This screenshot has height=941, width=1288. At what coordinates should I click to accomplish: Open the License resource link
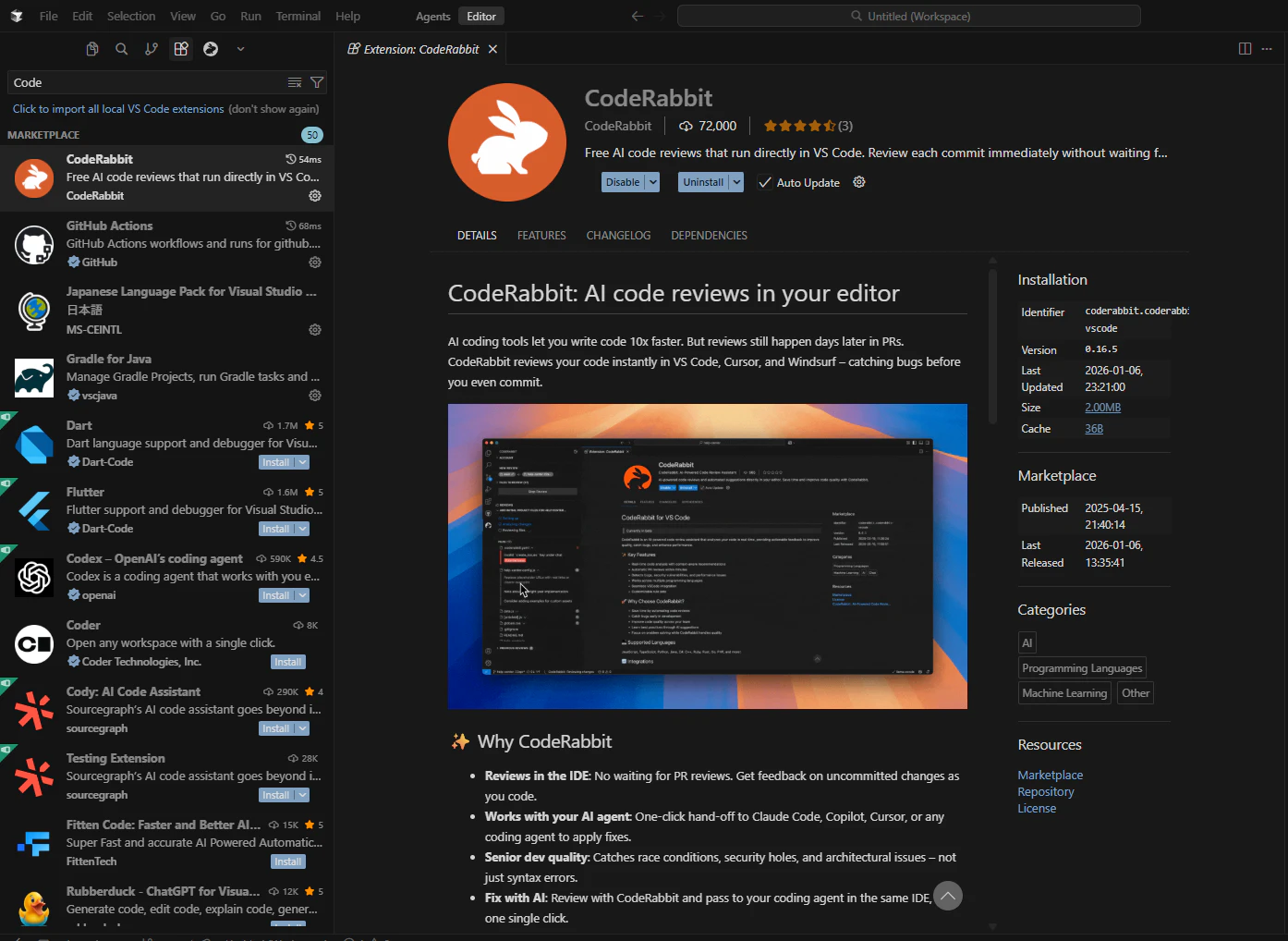[x=1037, y=809]
